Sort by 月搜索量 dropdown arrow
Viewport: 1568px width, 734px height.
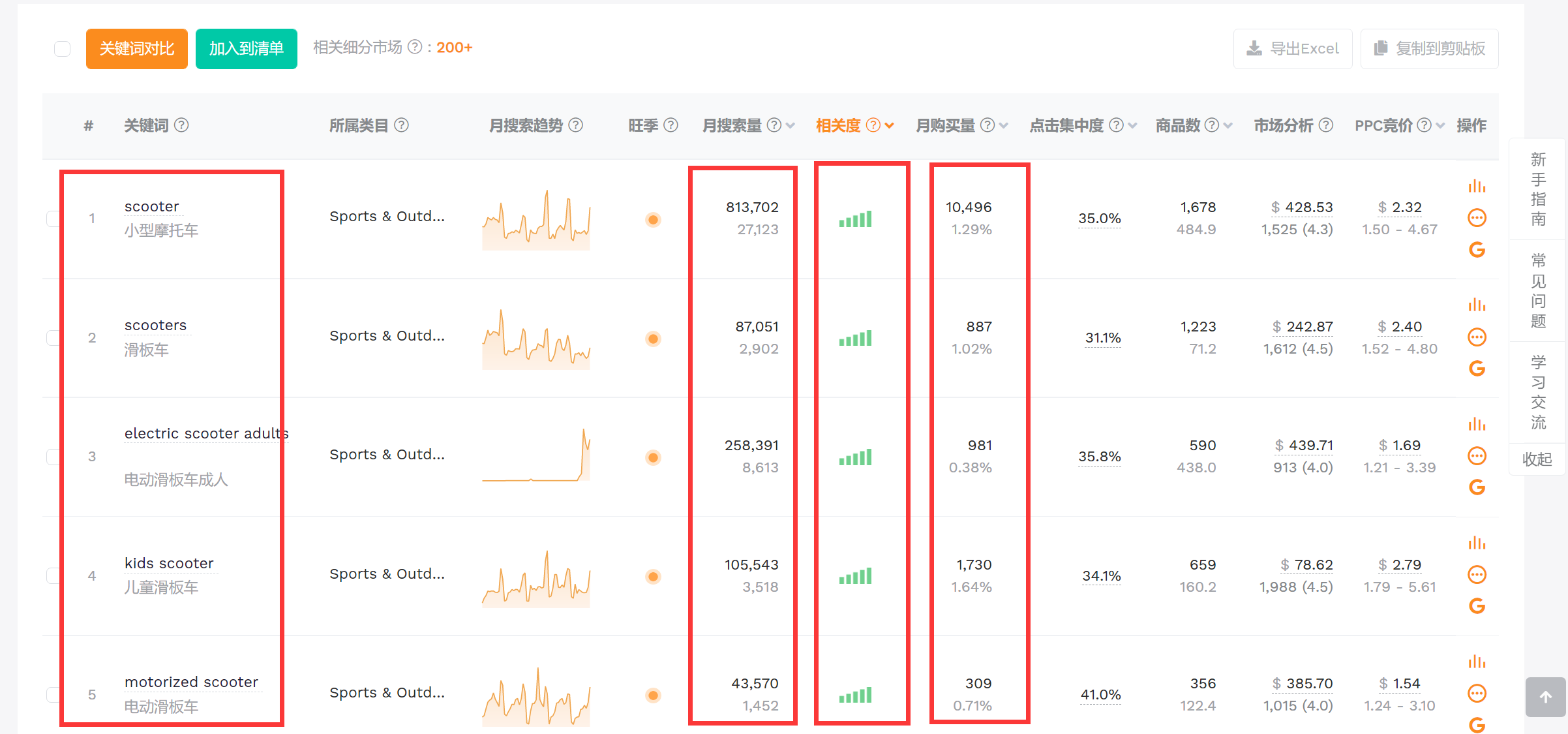(791, 125)
